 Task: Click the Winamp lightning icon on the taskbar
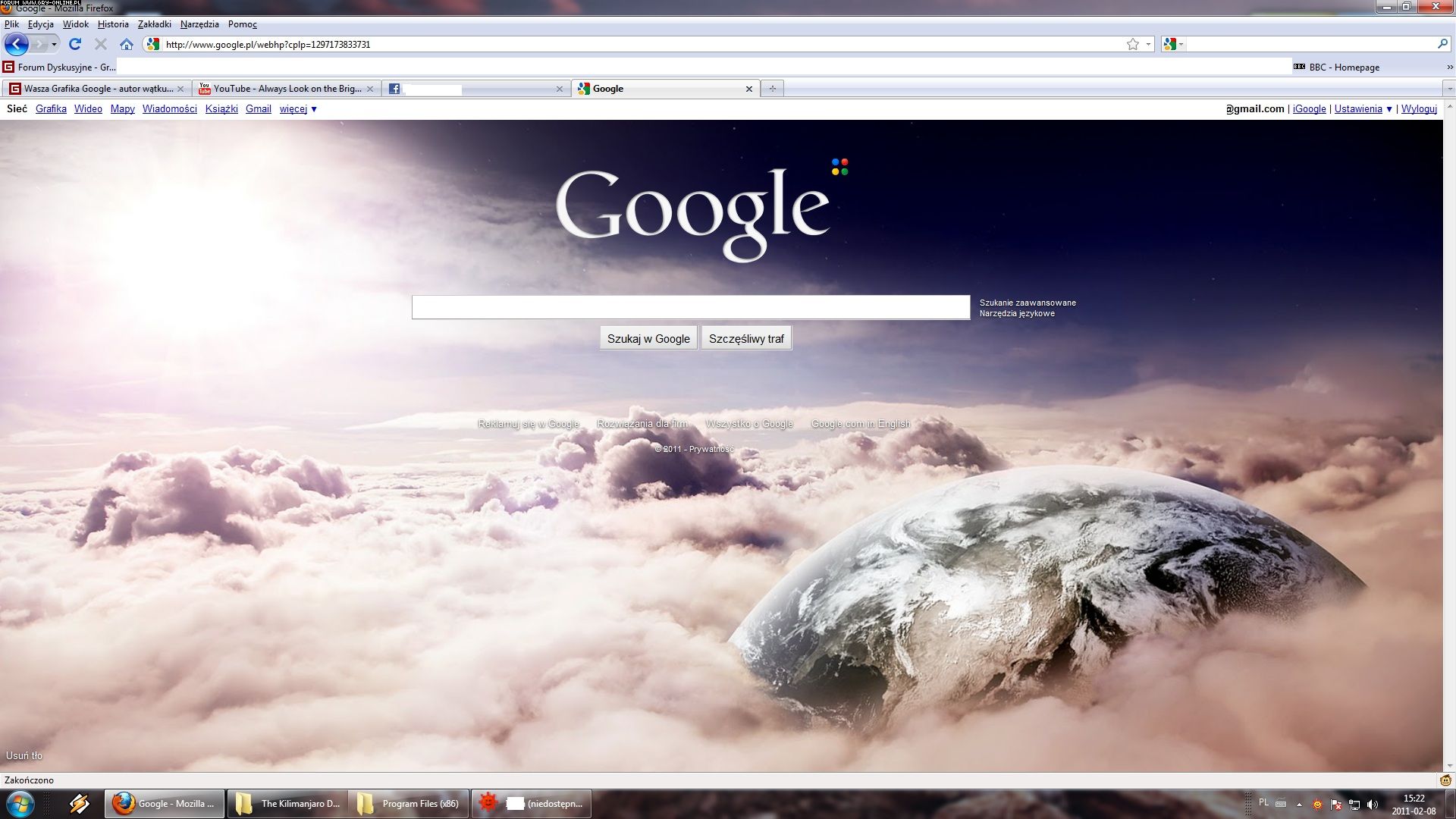click(x=79, y=803)
